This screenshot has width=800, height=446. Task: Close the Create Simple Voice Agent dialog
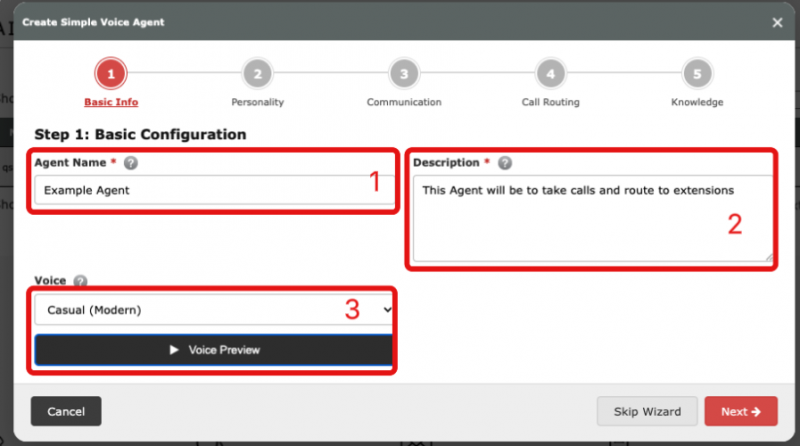tap(777, 22)
